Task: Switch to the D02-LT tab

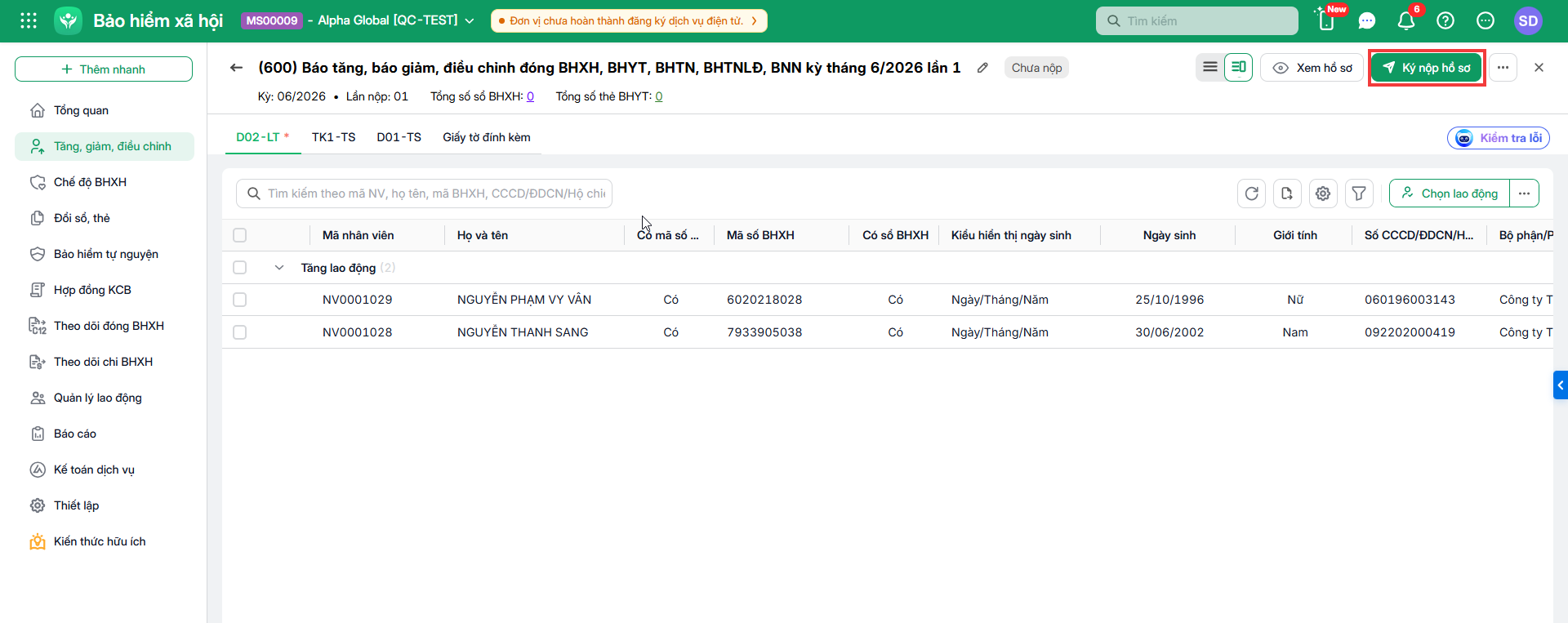Action: 263,137
